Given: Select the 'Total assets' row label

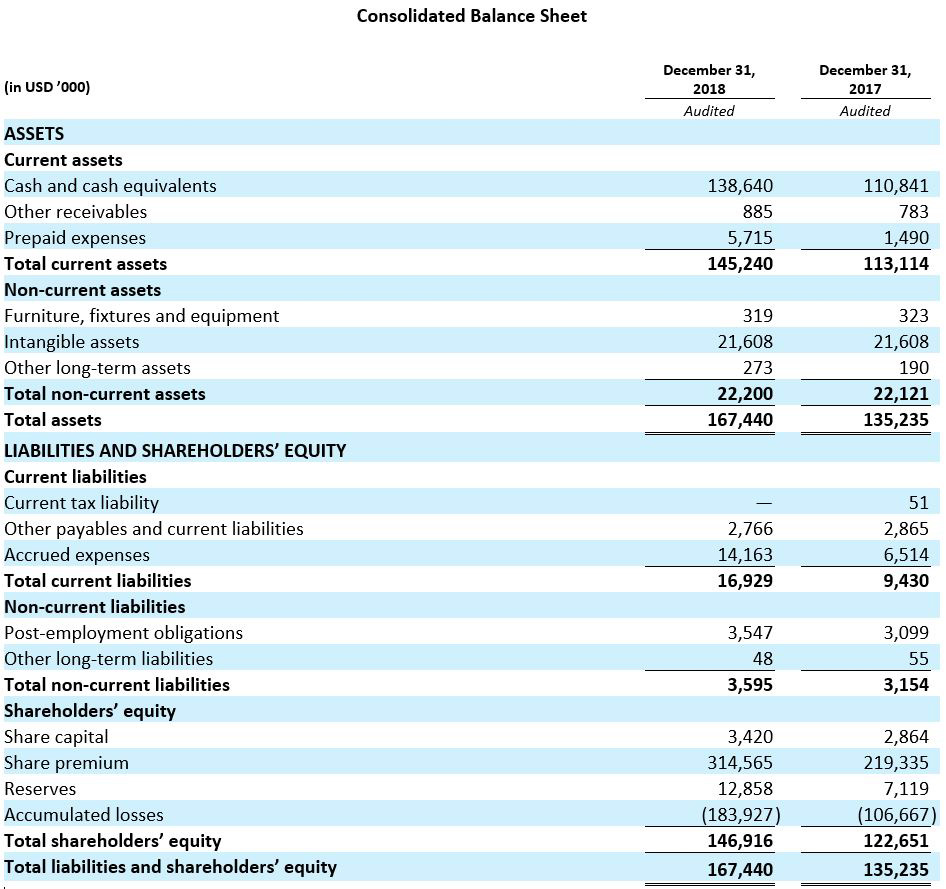Looking at the screenshot, I should (53, 420).
